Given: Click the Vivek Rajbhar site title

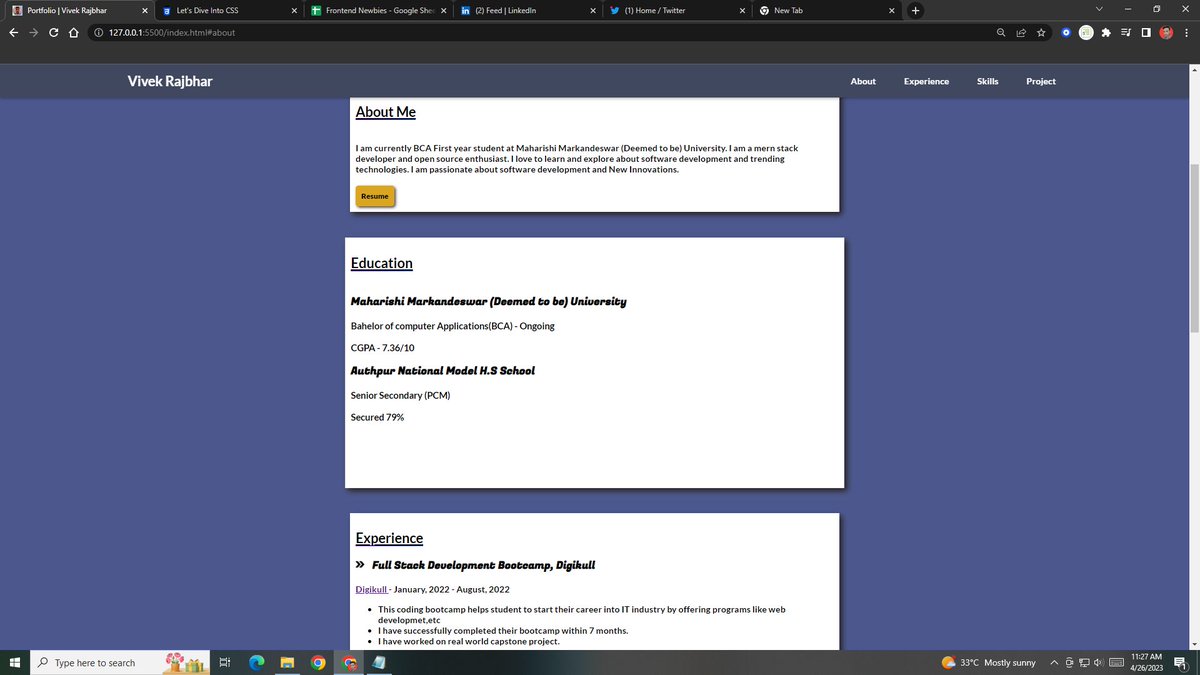Looking at the screenshot, I should coord(170,81).
